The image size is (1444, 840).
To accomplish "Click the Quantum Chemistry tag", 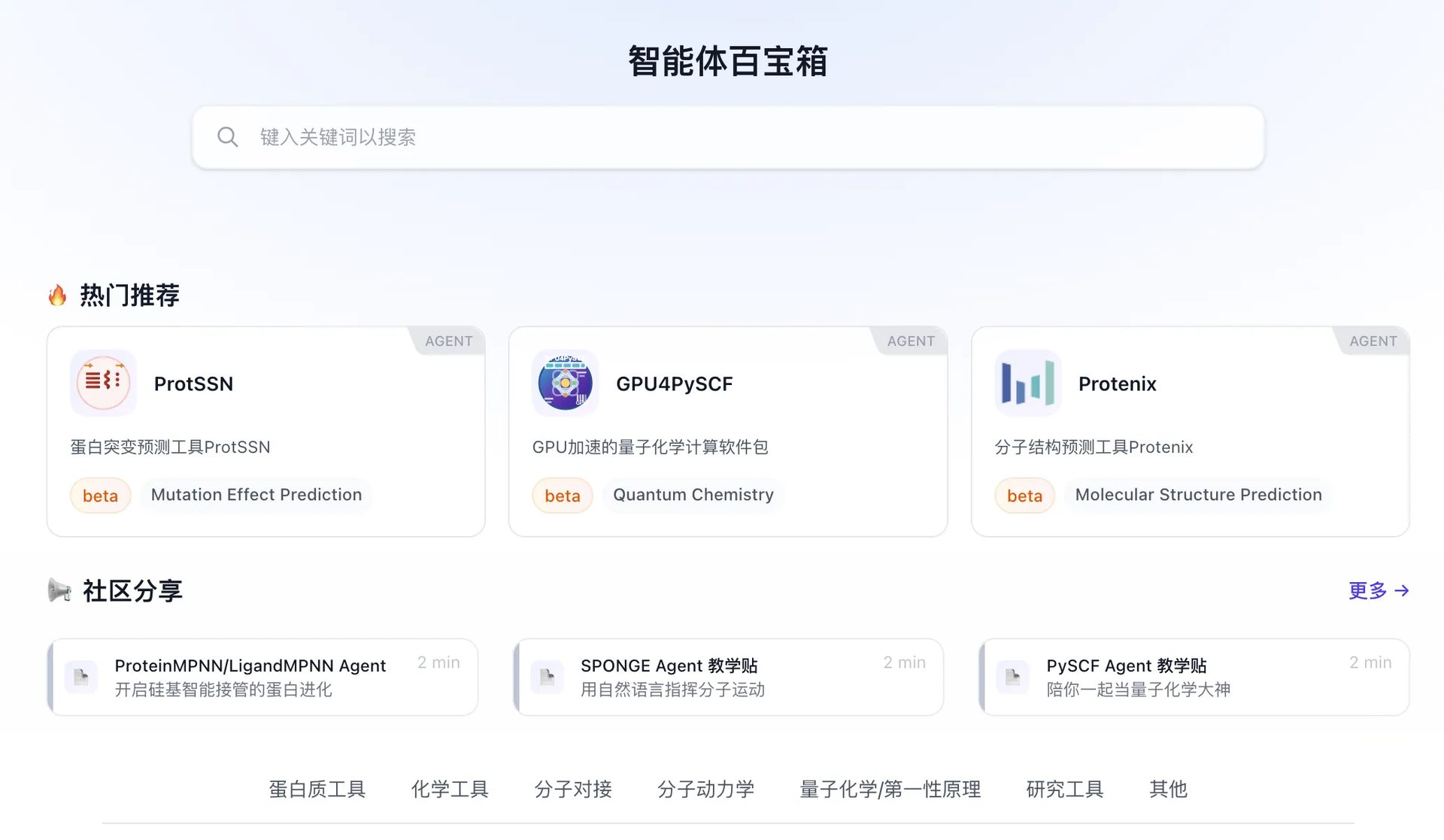I will (x=693, y=495).
